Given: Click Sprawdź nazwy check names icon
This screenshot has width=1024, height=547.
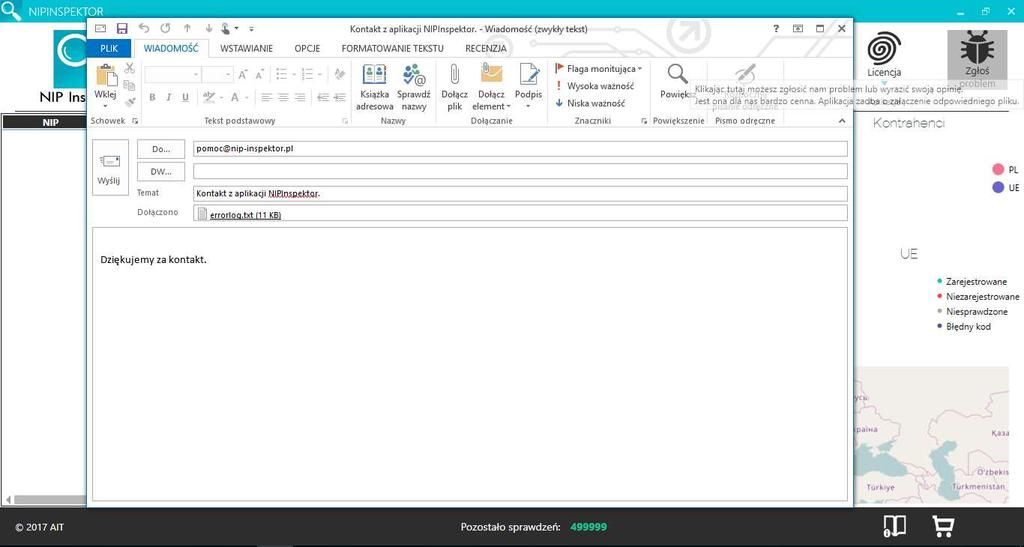Looking at the screenshot, I should click(x=413, y=87).
